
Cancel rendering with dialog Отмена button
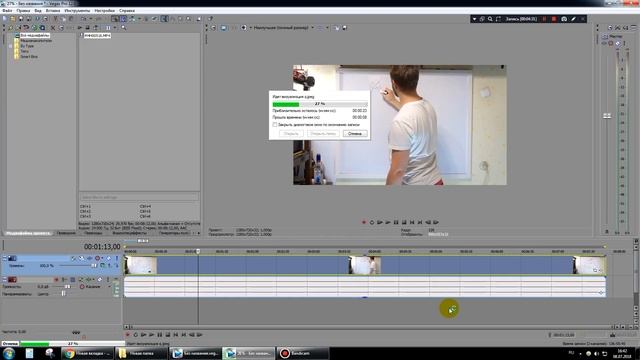pyautogui.click(x=355, y=133)
